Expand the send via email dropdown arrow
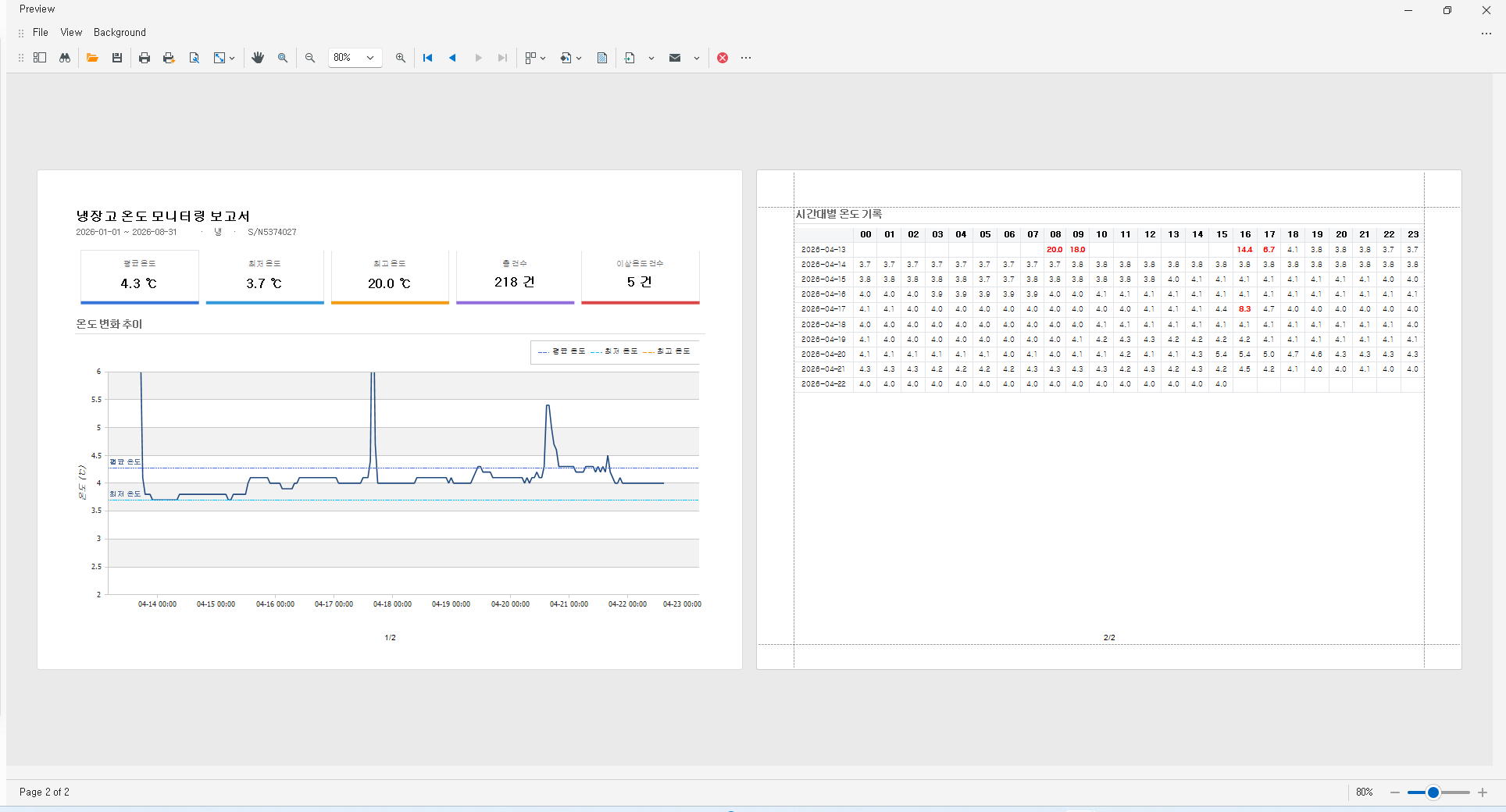The height and width of the screenshot is (812, 1506). pos(696,58)
